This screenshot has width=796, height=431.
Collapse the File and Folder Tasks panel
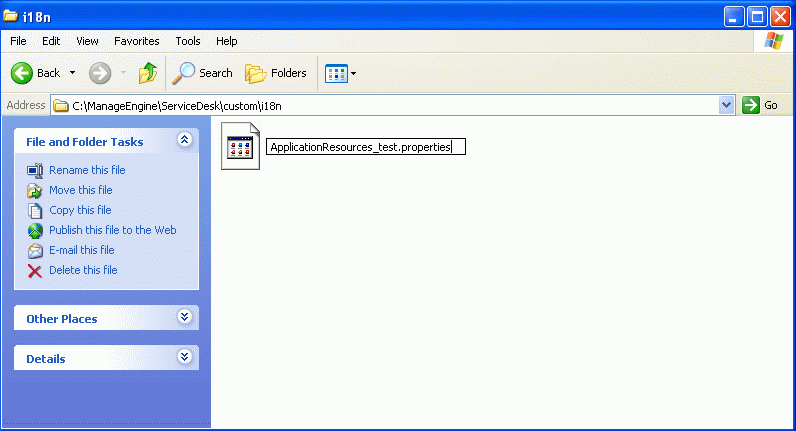click(184, 140)
